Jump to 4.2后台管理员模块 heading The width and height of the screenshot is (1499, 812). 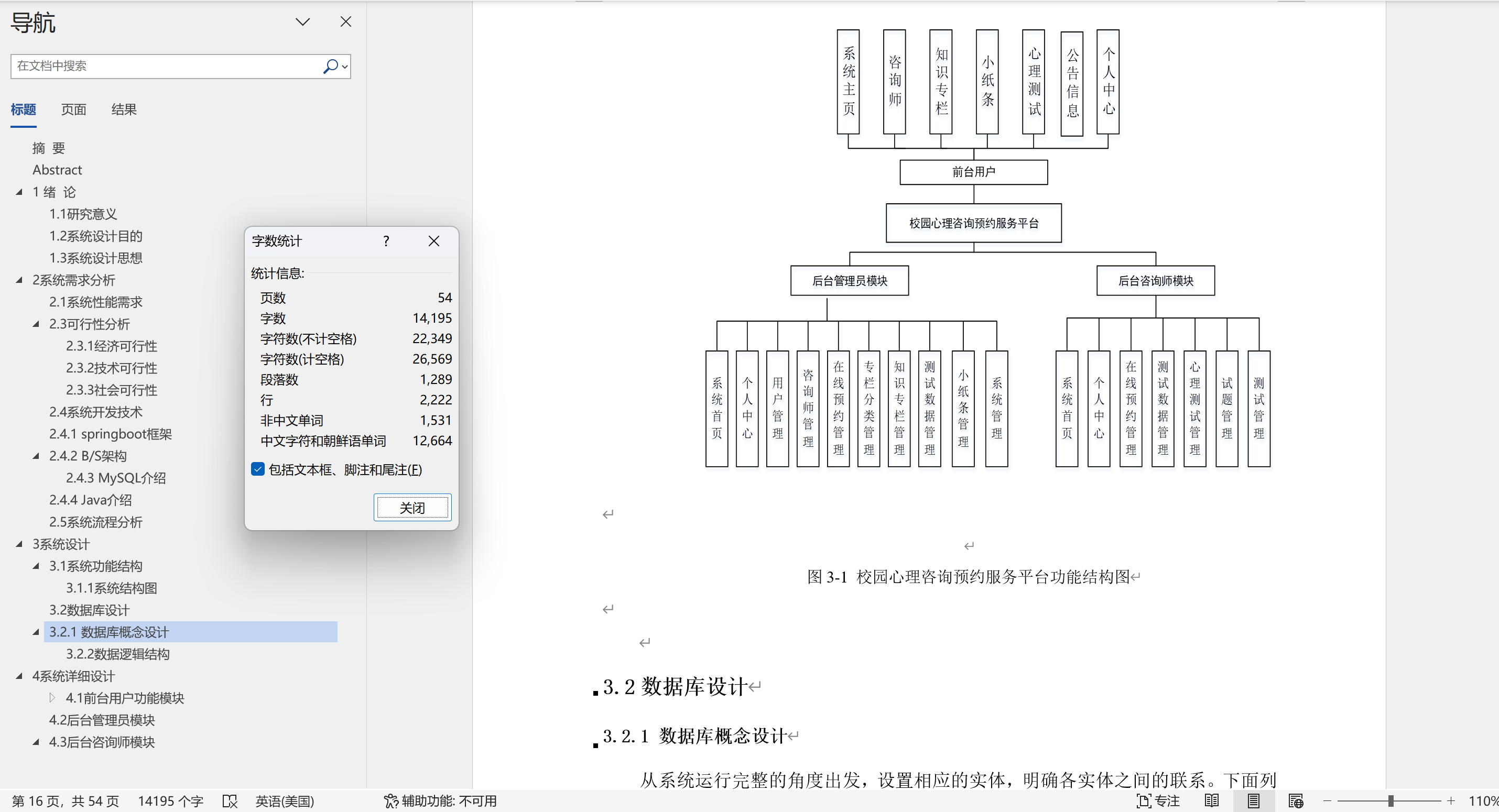pos(102,720)
